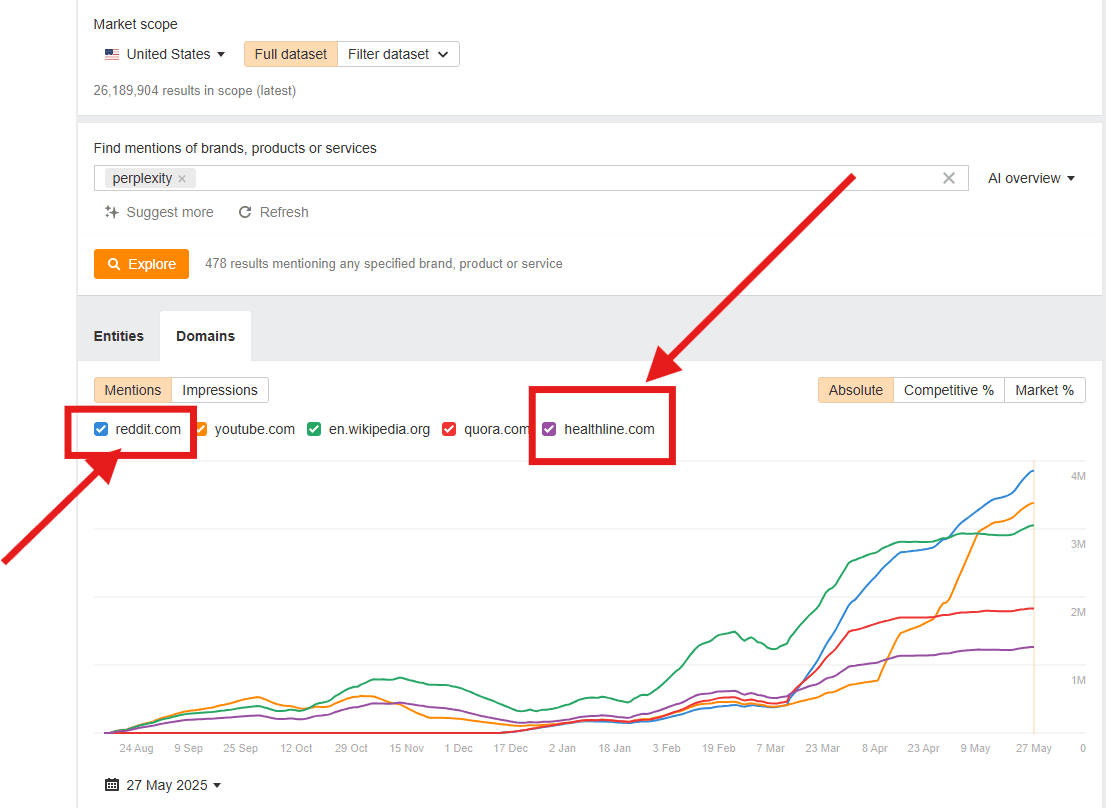Open the 27 May 2025 date dropdown
The width and height of the screenshot is (1106, 808).
[163, 785]
